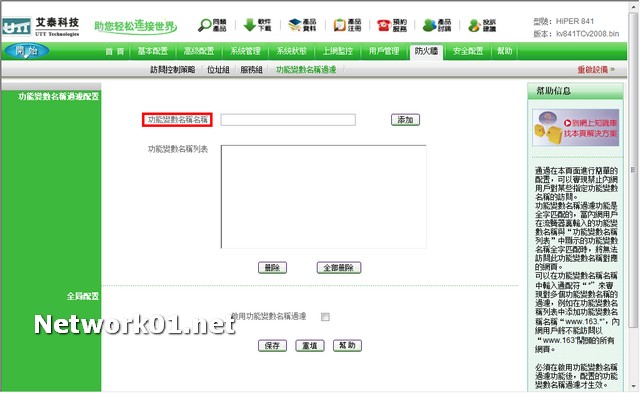Viewport: 640px width, 393px height.
Task: Select the 位址組 submenu item
Action: tap(218, 70)
